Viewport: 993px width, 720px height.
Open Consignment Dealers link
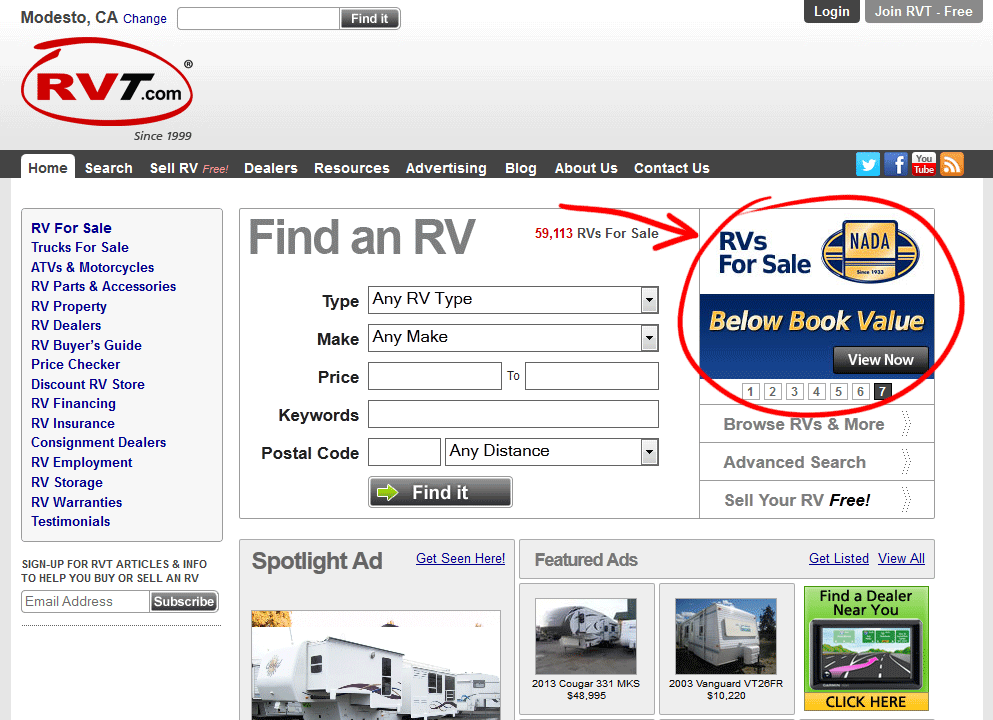pyautogui.click(x=99, y=443)
